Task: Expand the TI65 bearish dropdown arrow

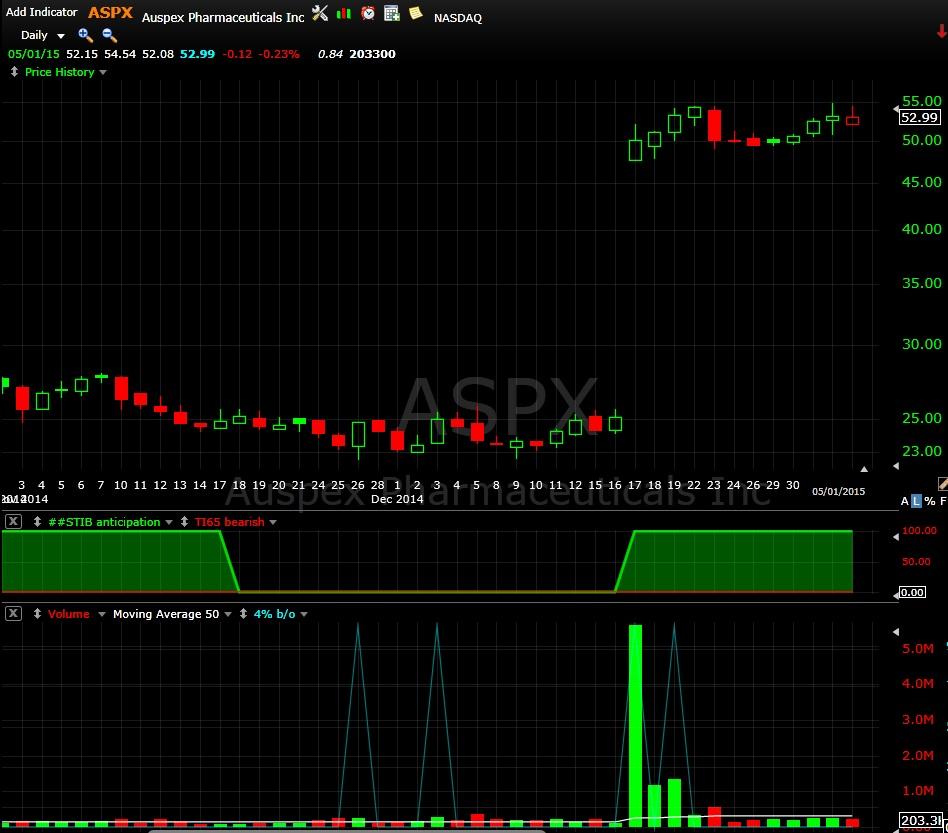Action: pos(273,522)
